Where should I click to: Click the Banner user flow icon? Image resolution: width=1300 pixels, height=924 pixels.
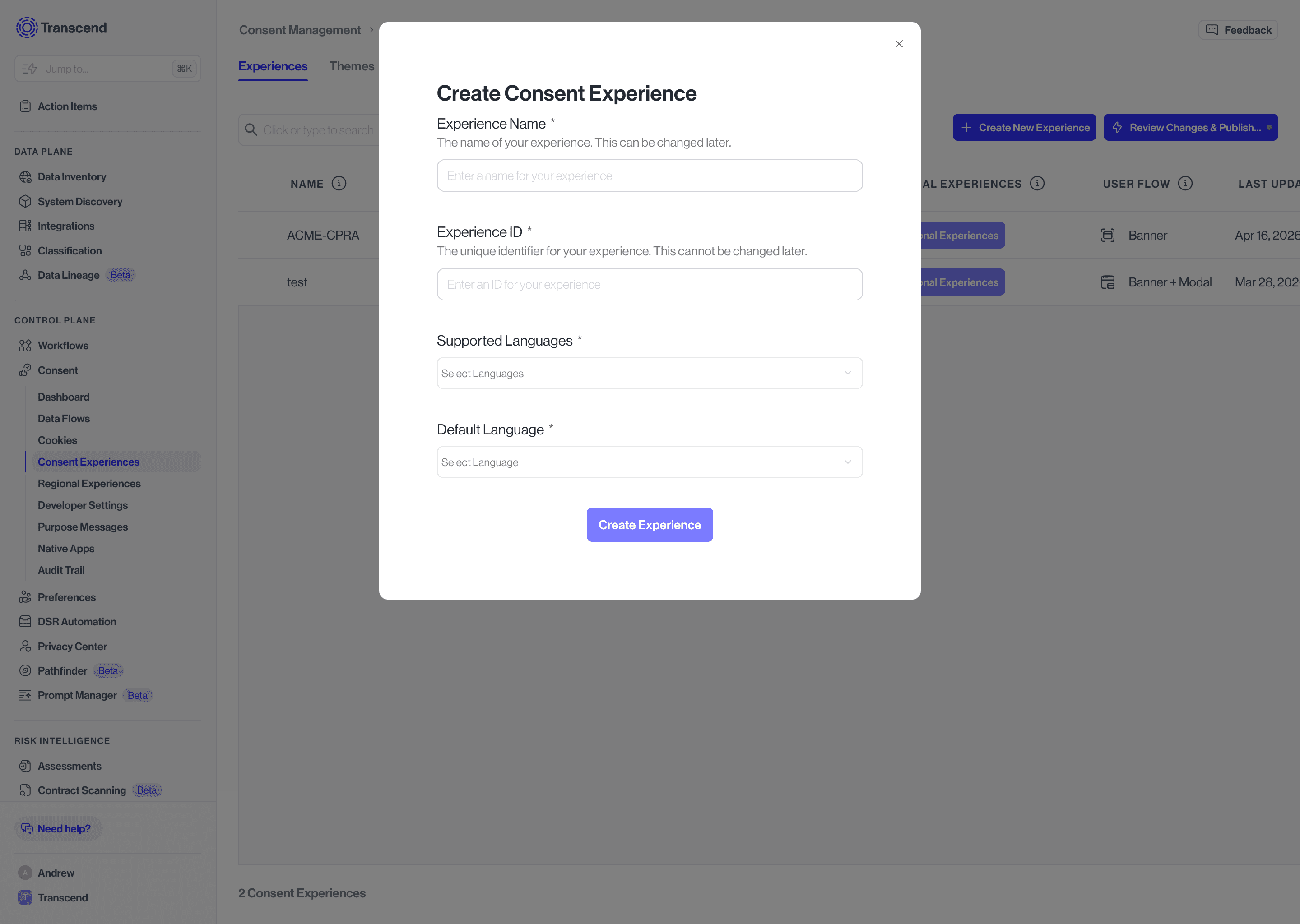[1108, 235]
